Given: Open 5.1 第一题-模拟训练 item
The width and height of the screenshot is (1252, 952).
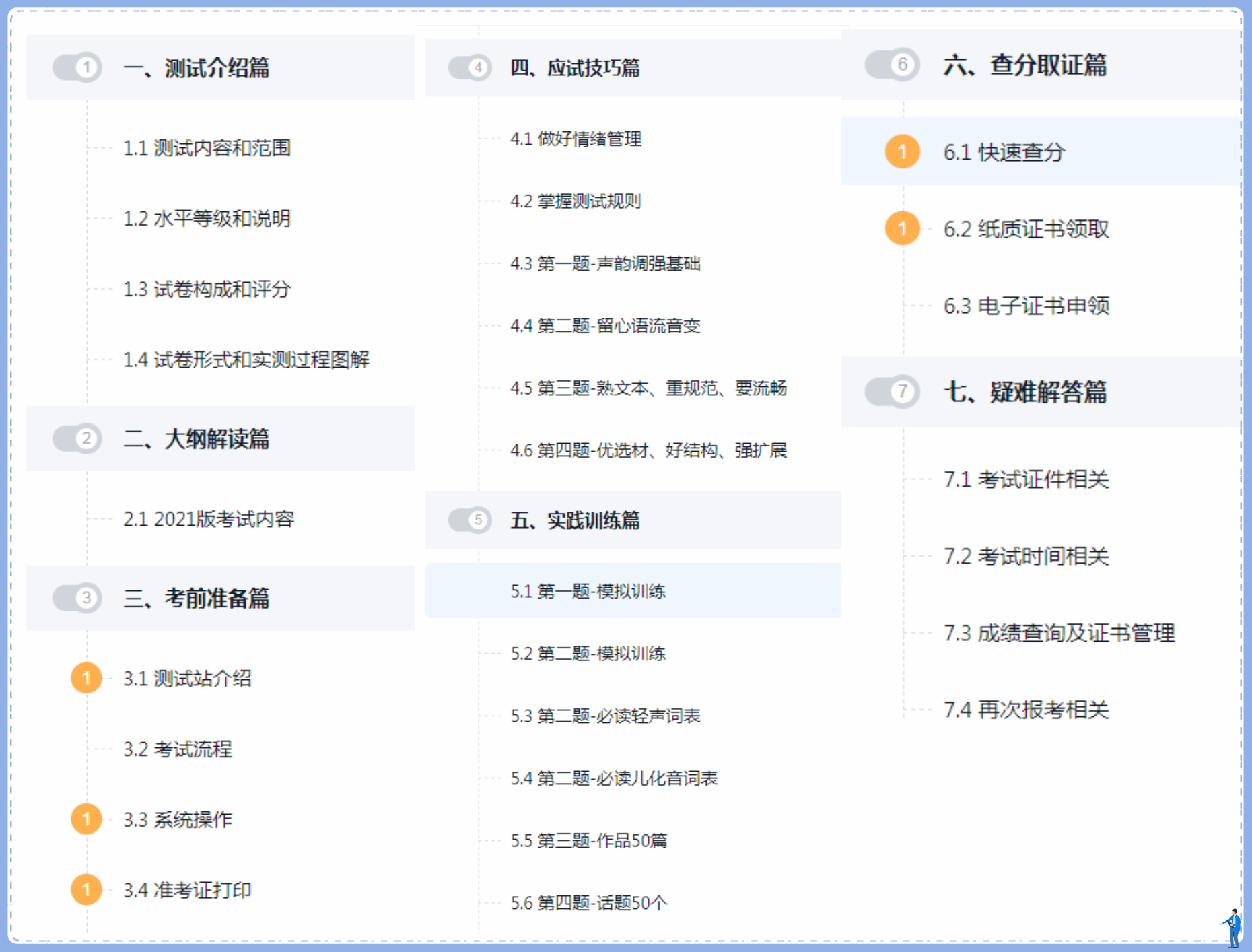Looking at the screenshot, I should pos(588,591).
